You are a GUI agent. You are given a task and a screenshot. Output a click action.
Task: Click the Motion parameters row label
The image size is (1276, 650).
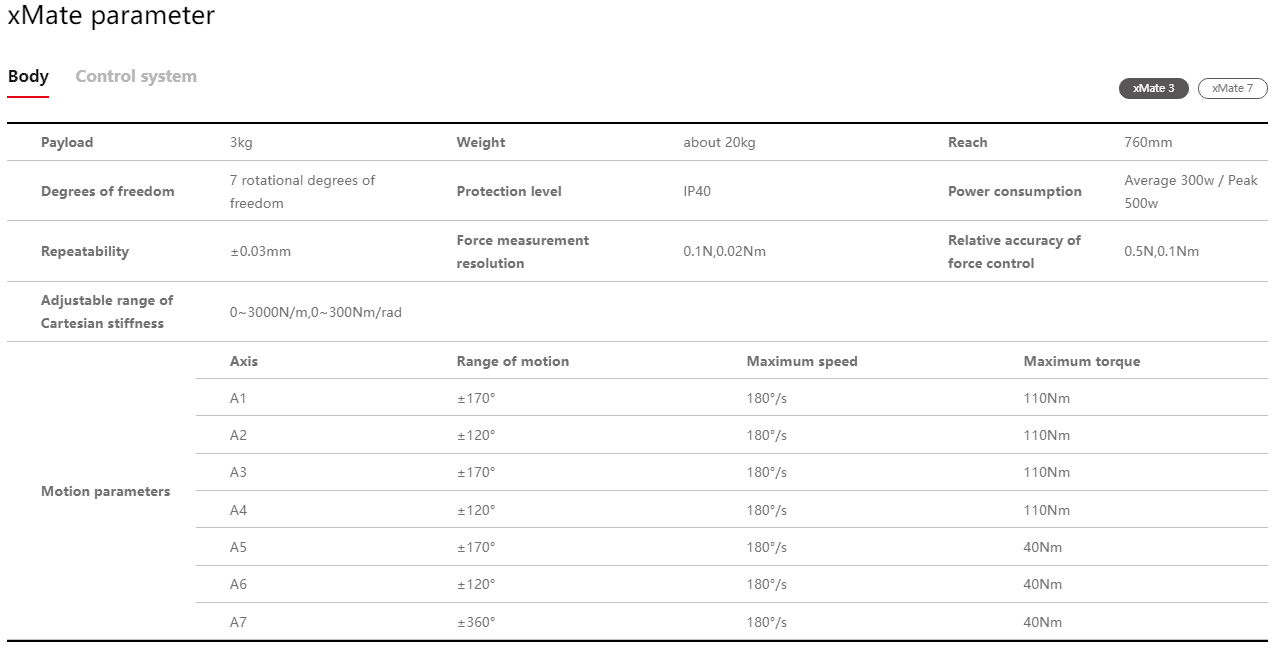pyautogui.click(x=105, y=491)
